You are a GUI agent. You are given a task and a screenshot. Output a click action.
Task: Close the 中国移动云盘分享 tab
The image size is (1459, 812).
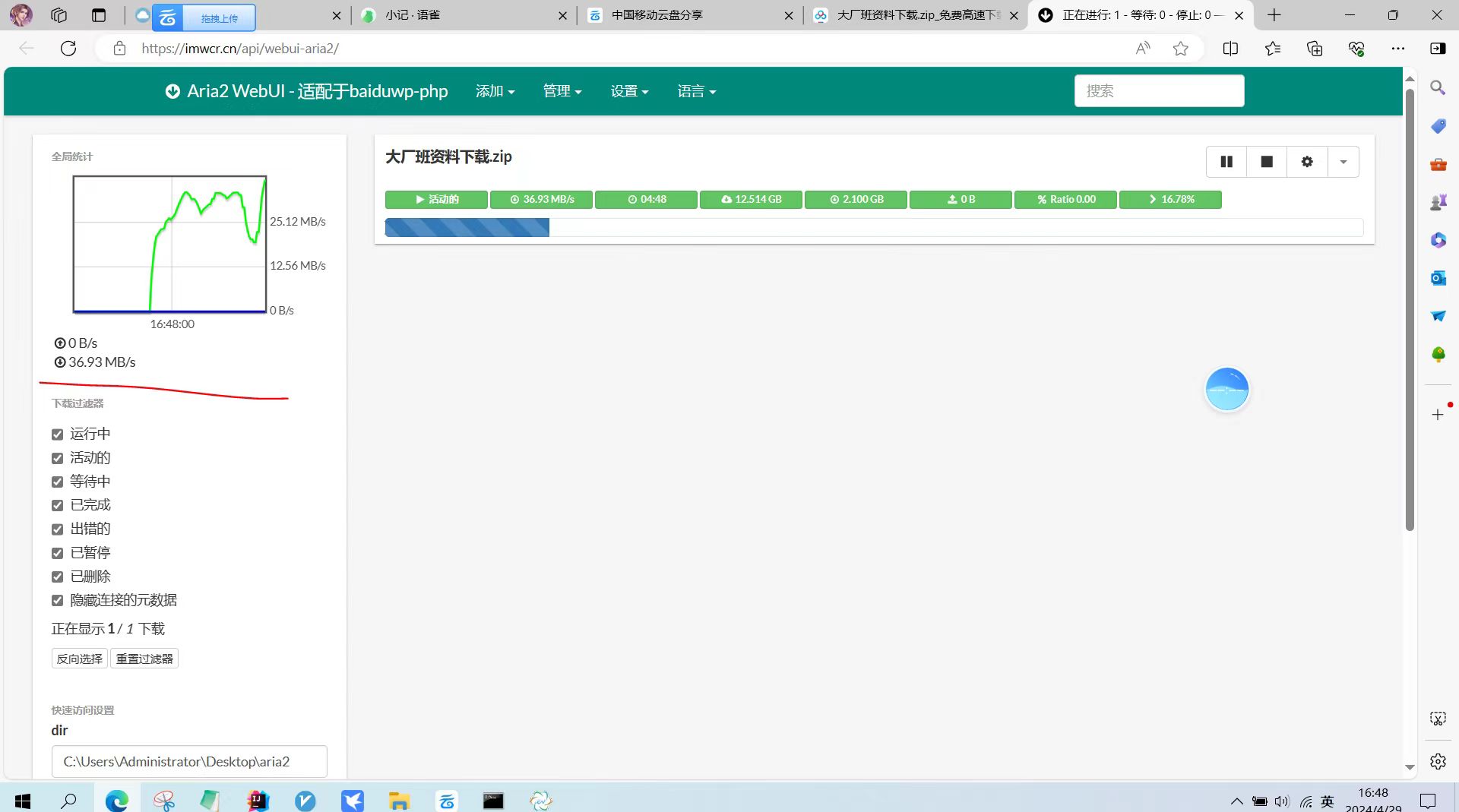tap(789, 15)
